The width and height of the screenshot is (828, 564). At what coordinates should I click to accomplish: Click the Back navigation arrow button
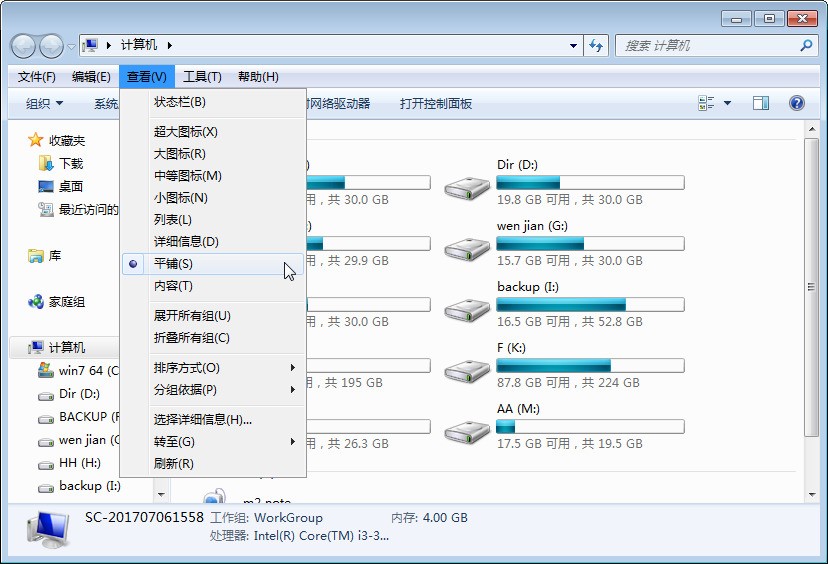[x=23, y=46]
